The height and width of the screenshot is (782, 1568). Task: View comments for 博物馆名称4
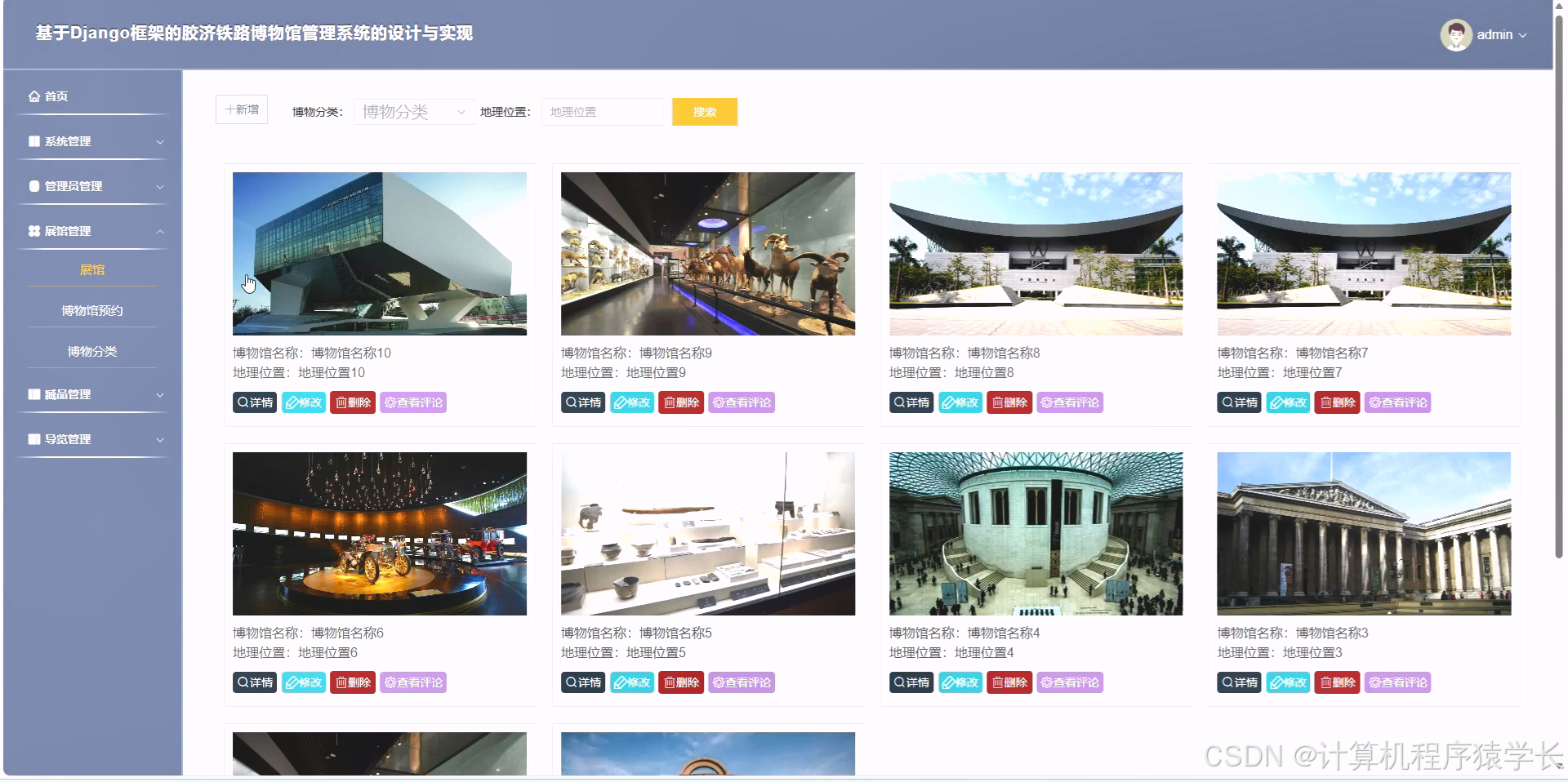tap(1070, 682)
